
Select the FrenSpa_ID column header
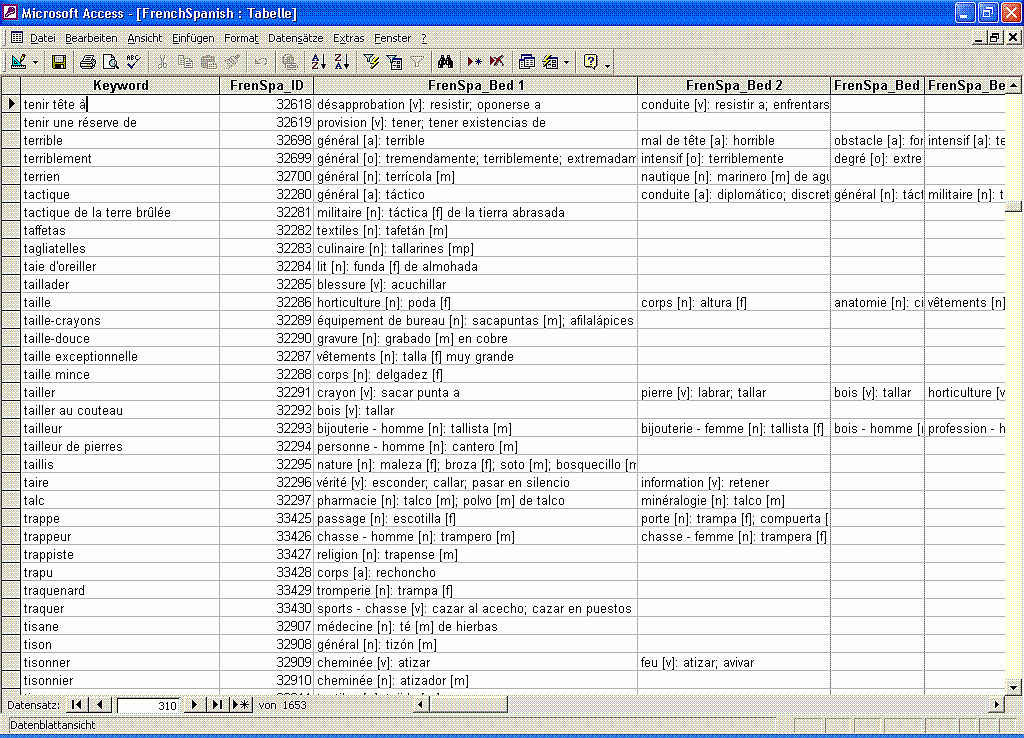pyautogui.click(x=266, y=86)
